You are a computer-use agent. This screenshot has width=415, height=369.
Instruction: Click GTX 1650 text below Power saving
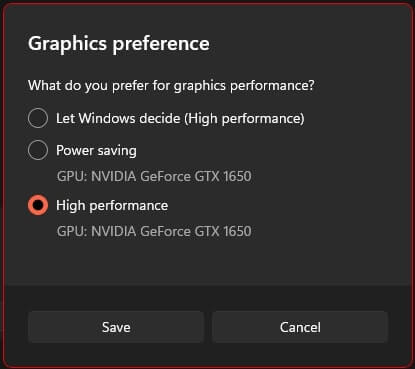[x=223, y=176]
